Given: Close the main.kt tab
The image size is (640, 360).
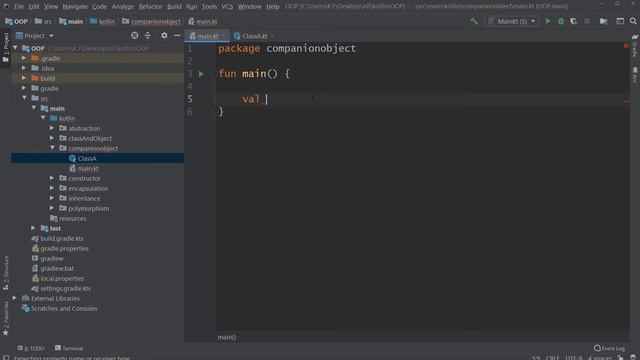Looking at the screenshot, I should pyautogui.click(x=224, y=36).
